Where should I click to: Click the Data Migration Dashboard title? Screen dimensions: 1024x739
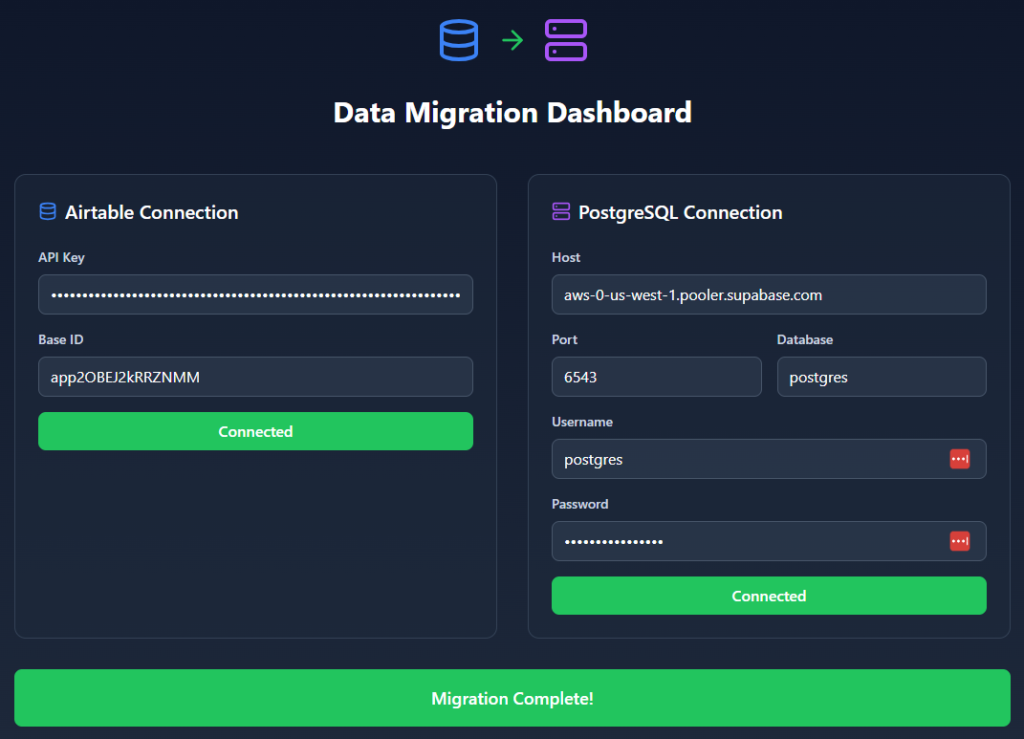(x=512, y=112)
